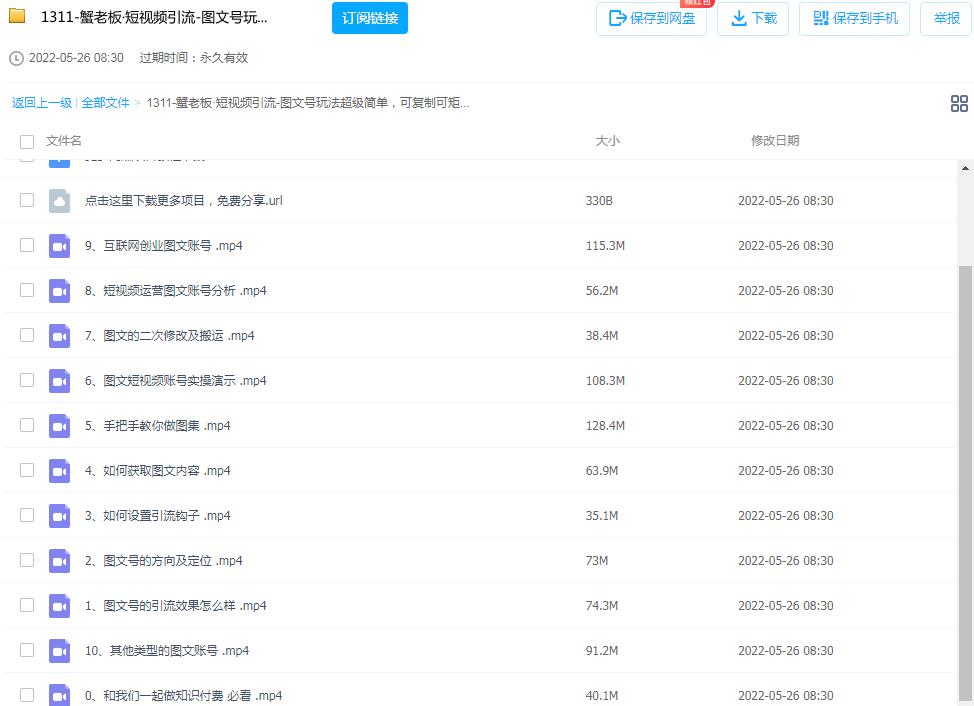Check the box for 5、手把手教你做图集.mp4
The image size is (974, 706).
pyautogui.click(x=27, y=425)
